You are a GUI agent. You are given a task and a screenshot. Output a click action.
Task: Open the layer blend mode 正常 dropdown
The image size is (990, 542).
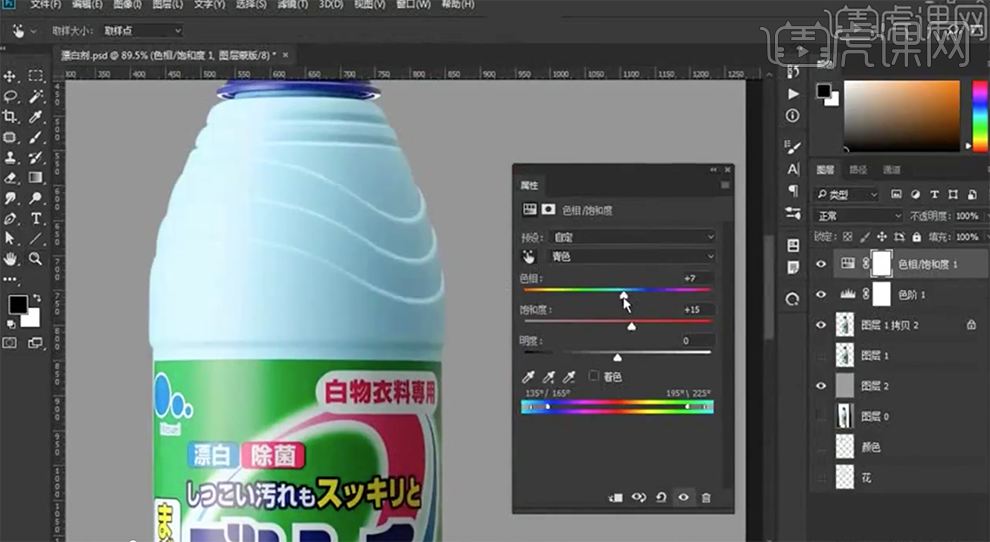[858, 216]
